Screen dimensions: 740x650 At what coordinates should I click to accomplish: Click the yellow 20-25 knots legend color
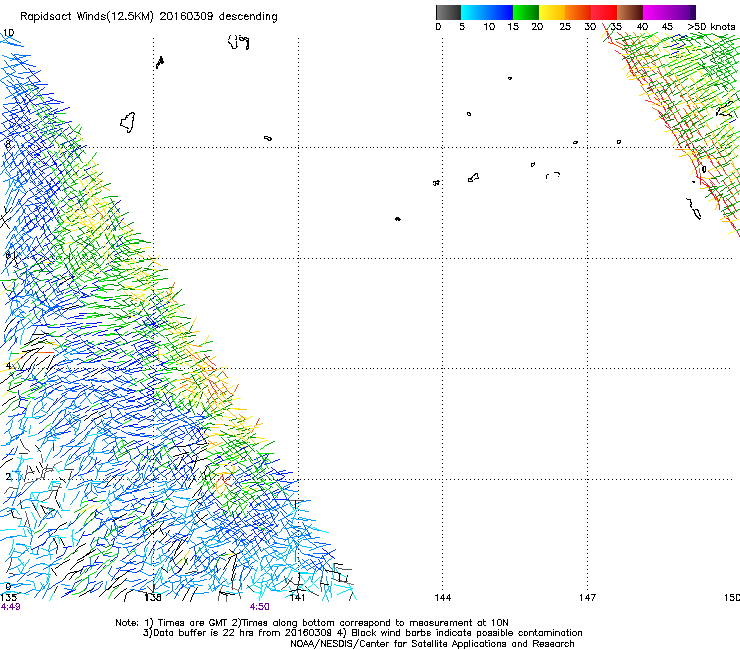click(552, 12)
